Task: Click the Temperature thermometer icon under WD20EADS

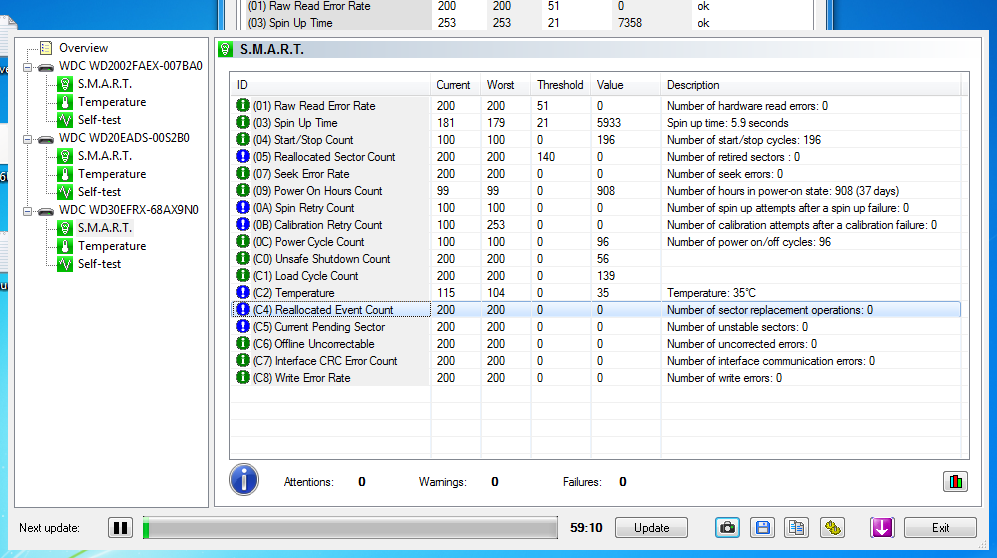Action: pos(65,174)
